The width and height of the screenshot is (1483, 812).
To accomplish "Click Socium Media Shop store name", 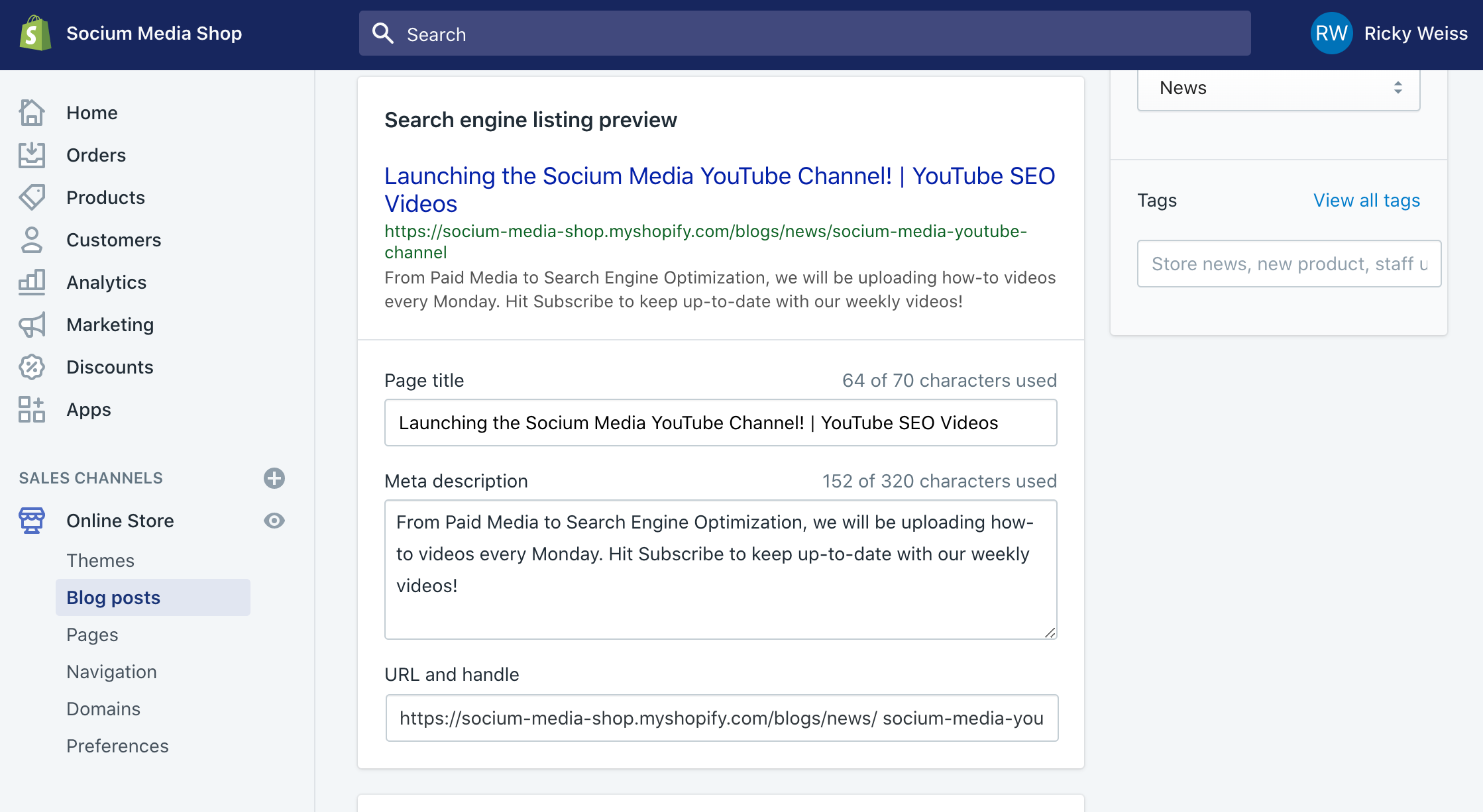I will click(154, 33).
